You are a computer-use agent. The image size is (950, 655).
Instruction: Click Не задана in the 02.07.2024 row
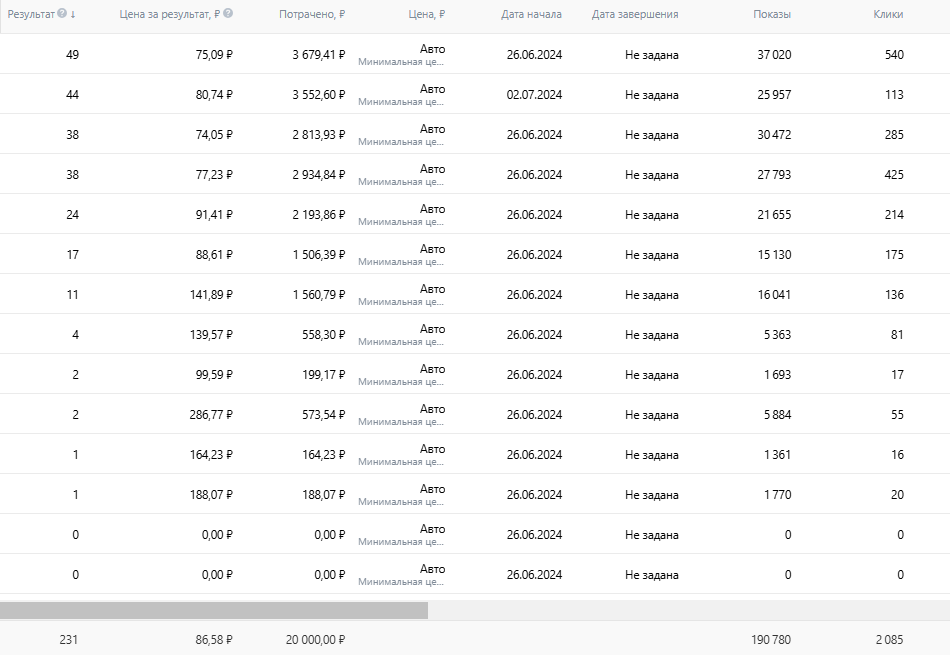click(x=651, y=95)
